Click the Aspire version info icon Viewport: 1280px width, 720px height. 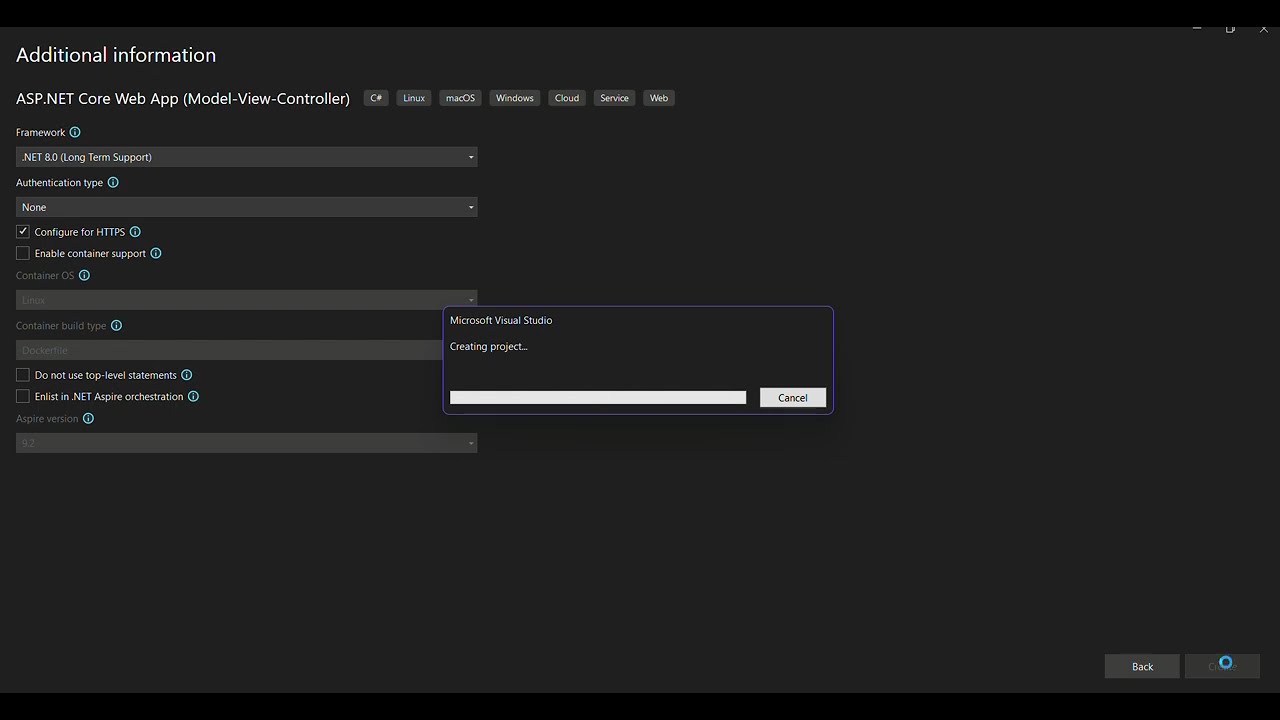click(x=88, y=418)
